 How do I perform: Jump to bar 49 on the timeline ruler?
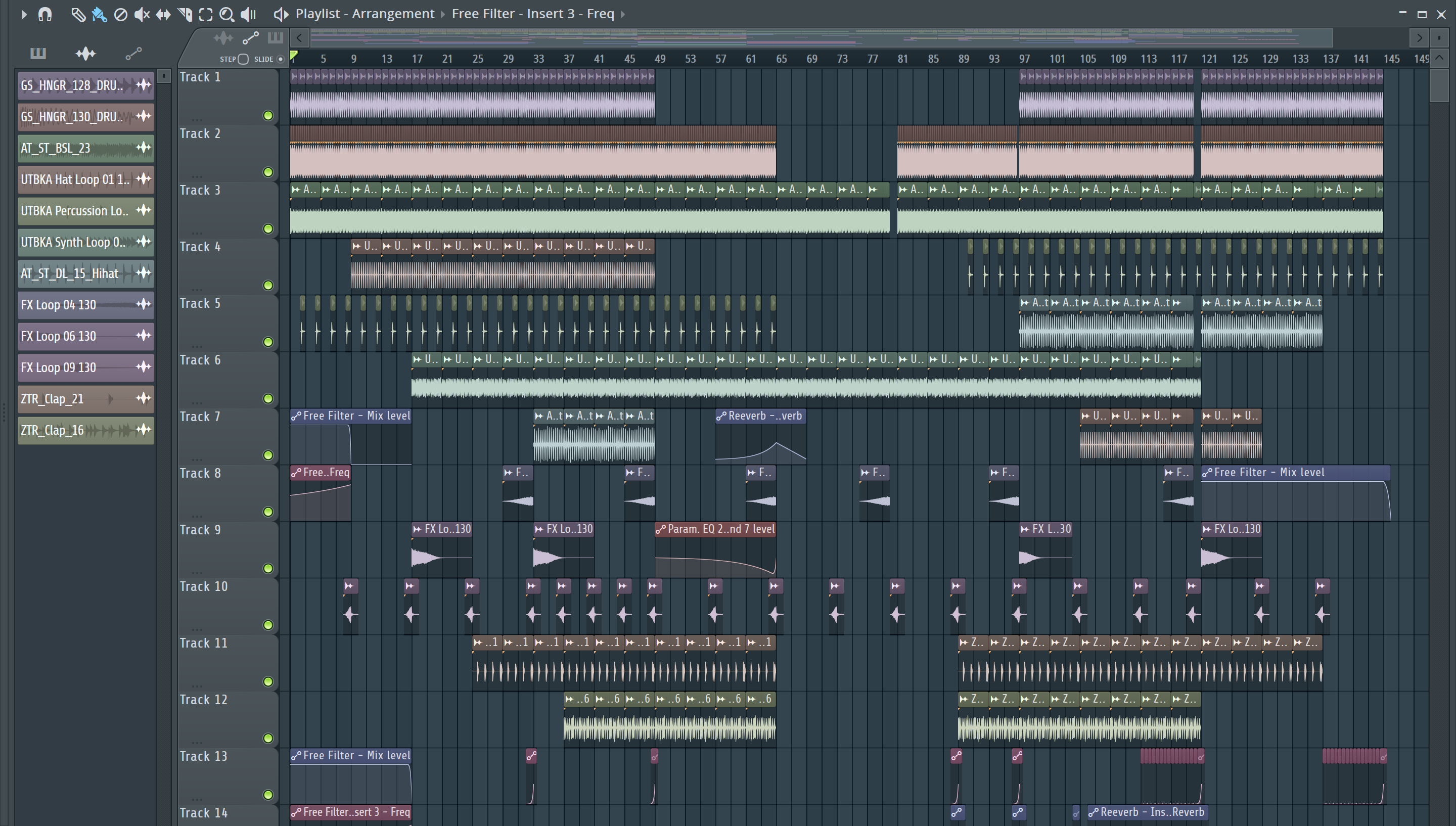[660, 59]
